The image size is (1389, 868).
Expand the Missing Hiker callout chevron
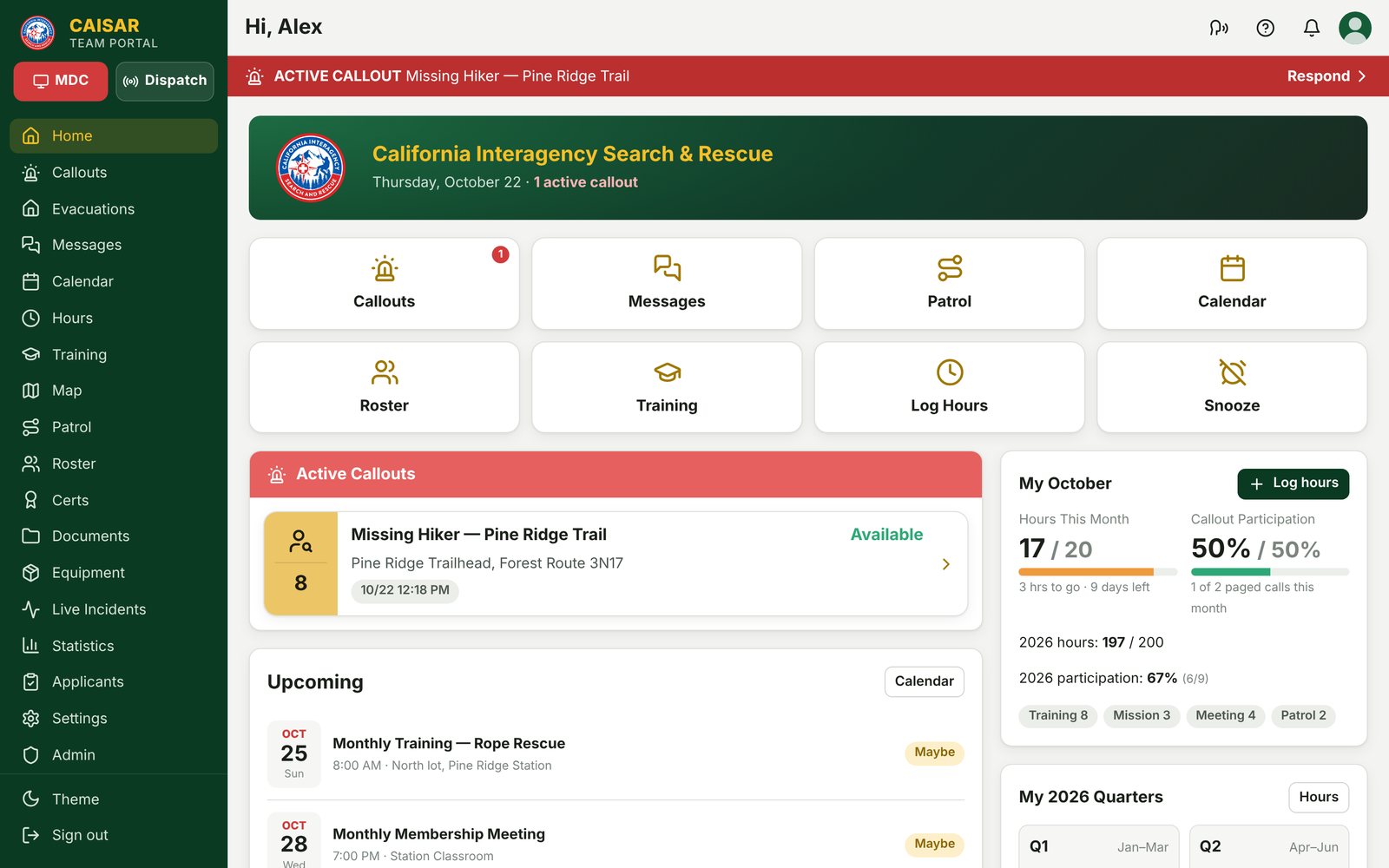(945, 564)
